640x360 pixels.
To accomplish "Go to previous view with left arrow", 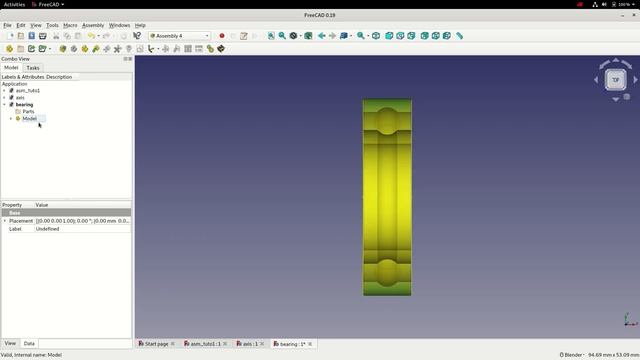I will pyautogui.click(x=322, y=36).
